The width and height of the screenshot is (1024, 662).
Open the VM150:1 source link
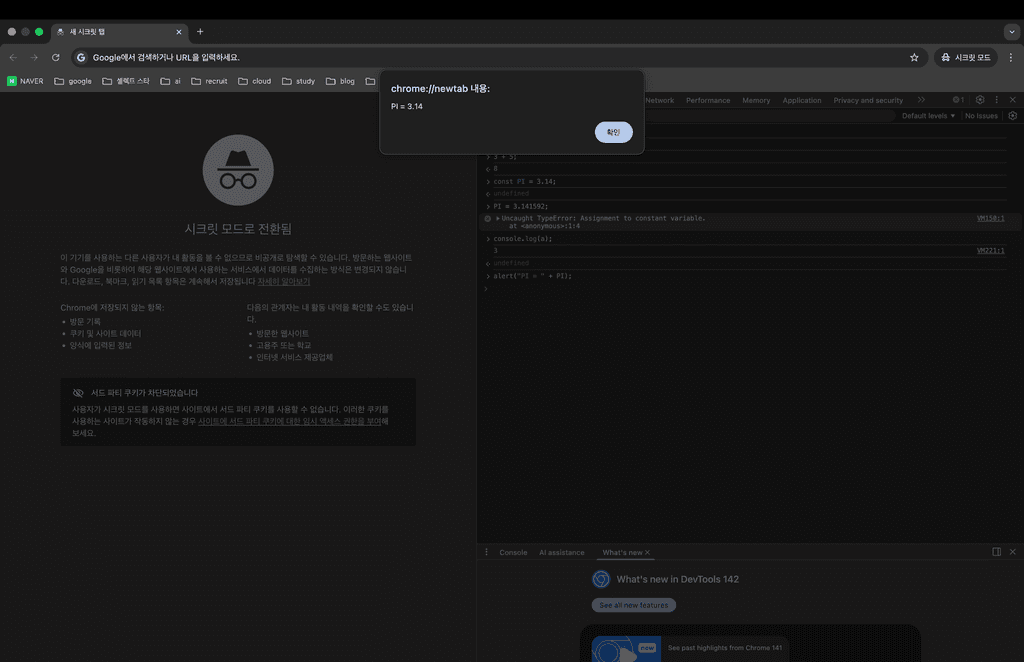pos(990,218)
